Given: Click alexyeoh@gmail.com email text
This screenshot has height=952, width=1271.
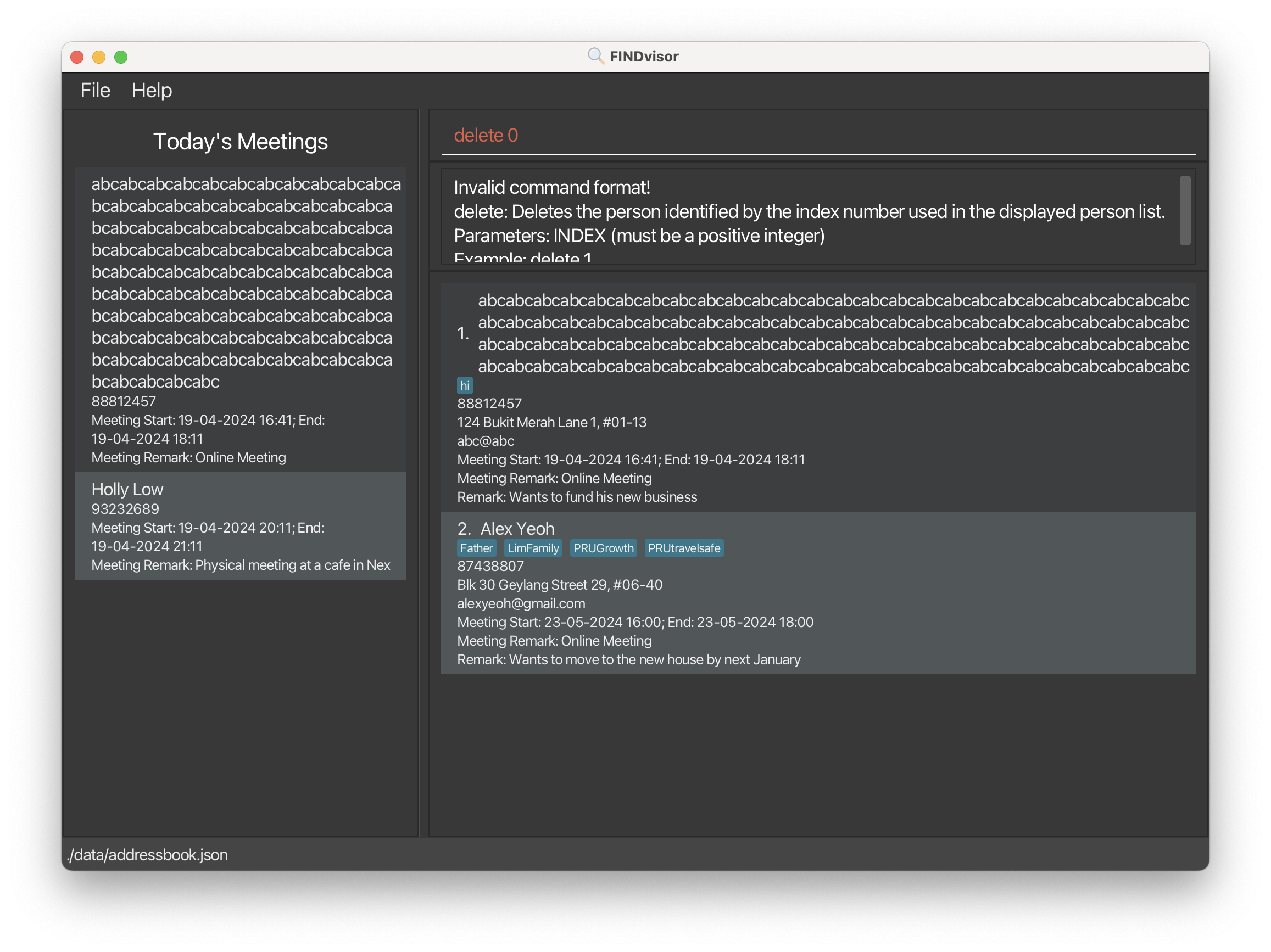Looking at the screenshot, I should point(521,603).
